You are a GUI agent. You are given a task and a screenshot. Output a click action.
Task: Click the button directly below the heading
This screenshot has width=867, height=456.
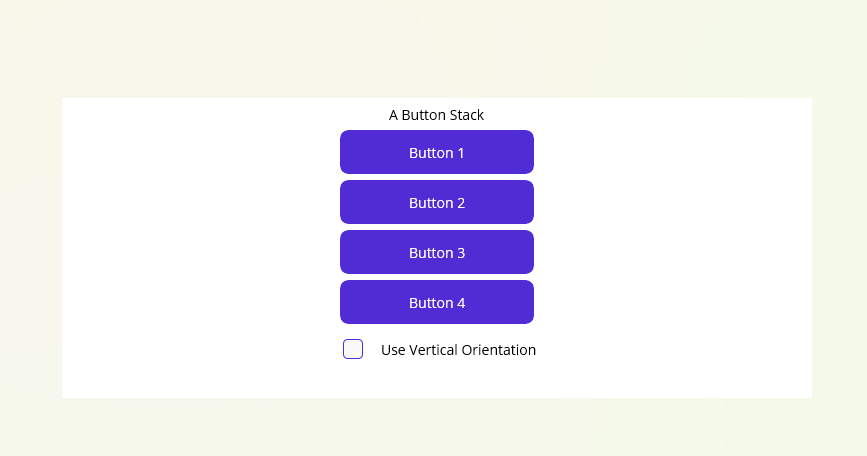(x=437, y=152)
